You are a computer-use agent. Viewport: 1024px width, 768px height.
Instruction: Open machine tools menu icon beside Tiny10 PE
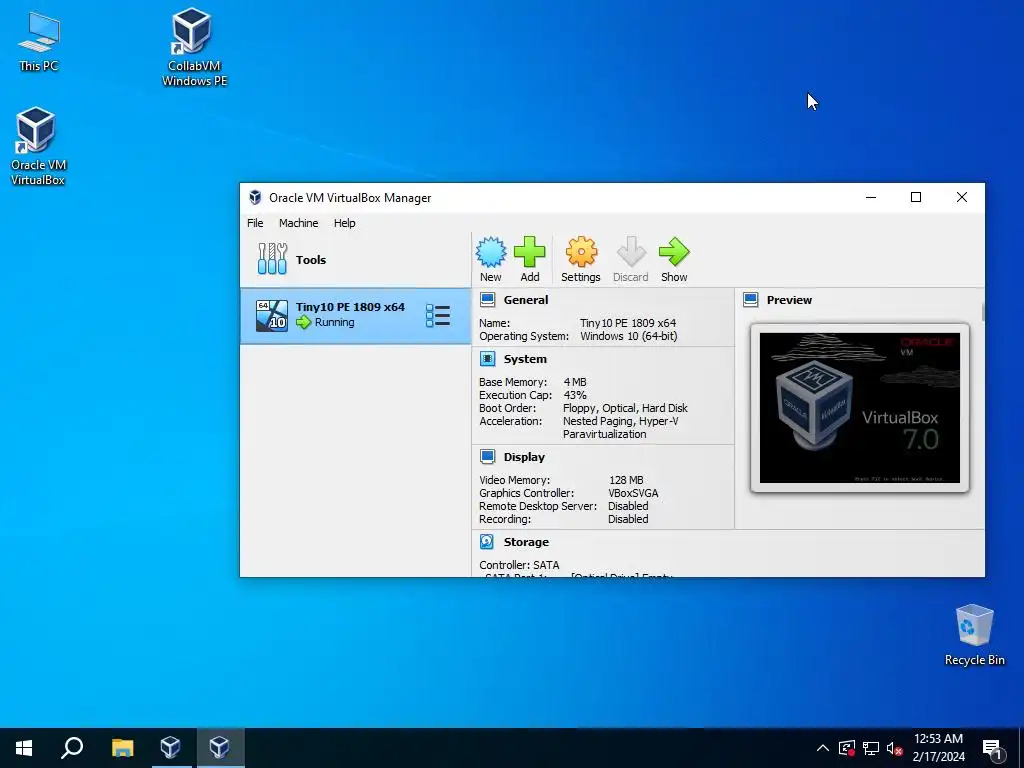click(x=438, y=315)
